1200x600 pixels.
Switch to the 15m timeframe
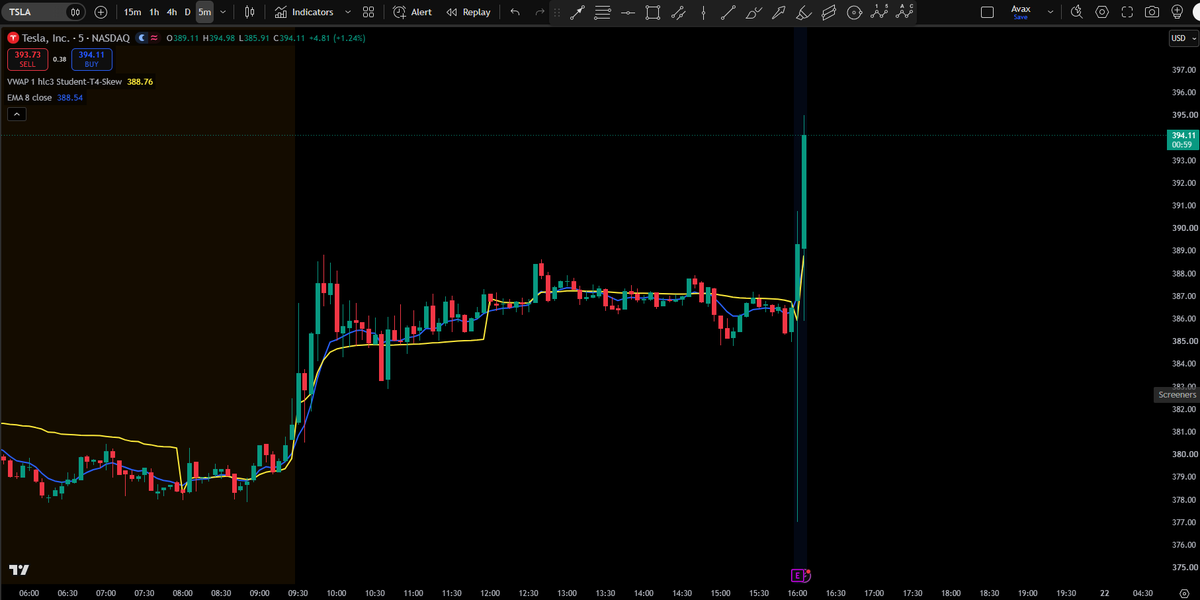coord(132,12)
